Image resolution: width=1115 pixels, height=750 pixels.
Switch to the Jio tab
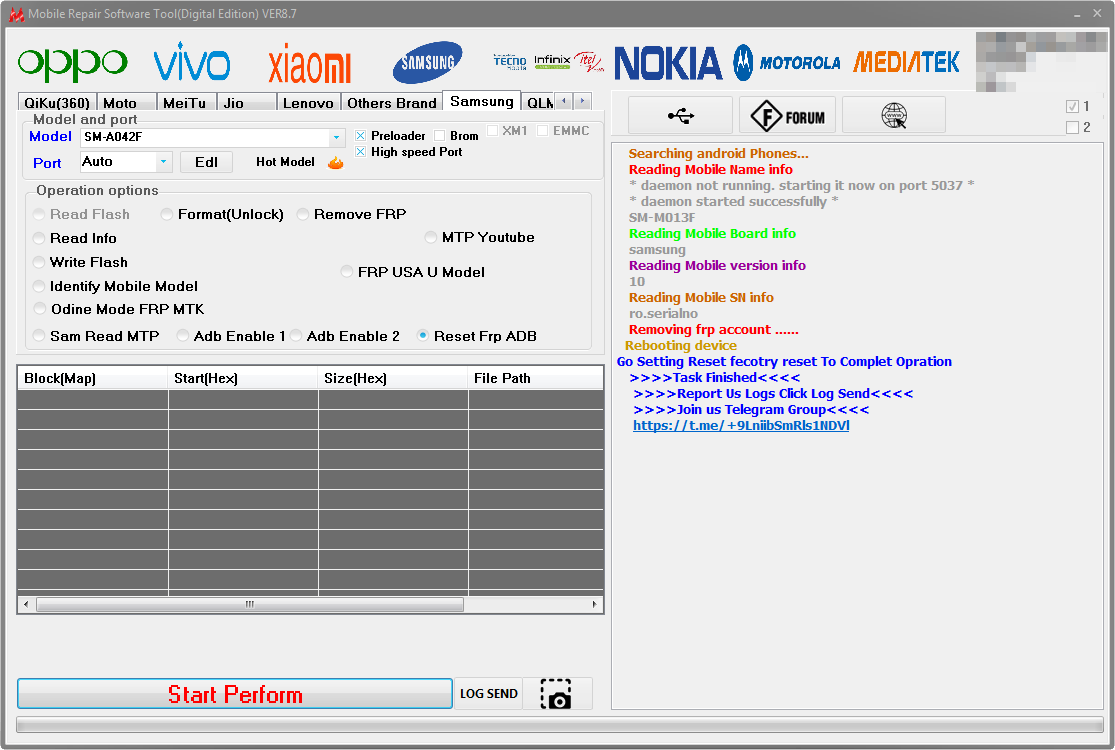[x=246, y=102]
